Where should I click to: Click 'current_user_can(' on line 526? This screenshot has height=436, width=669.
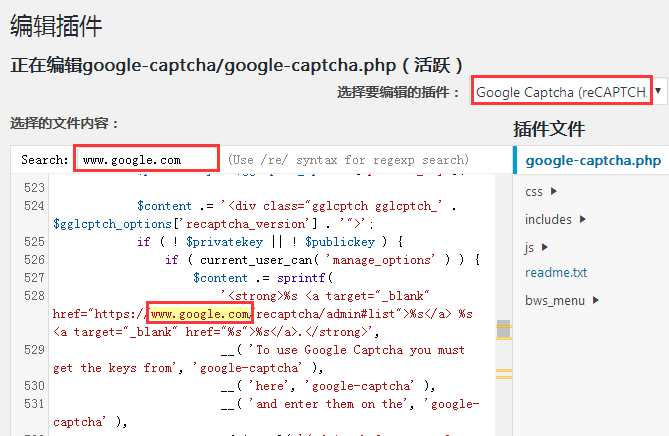point(259,260)
